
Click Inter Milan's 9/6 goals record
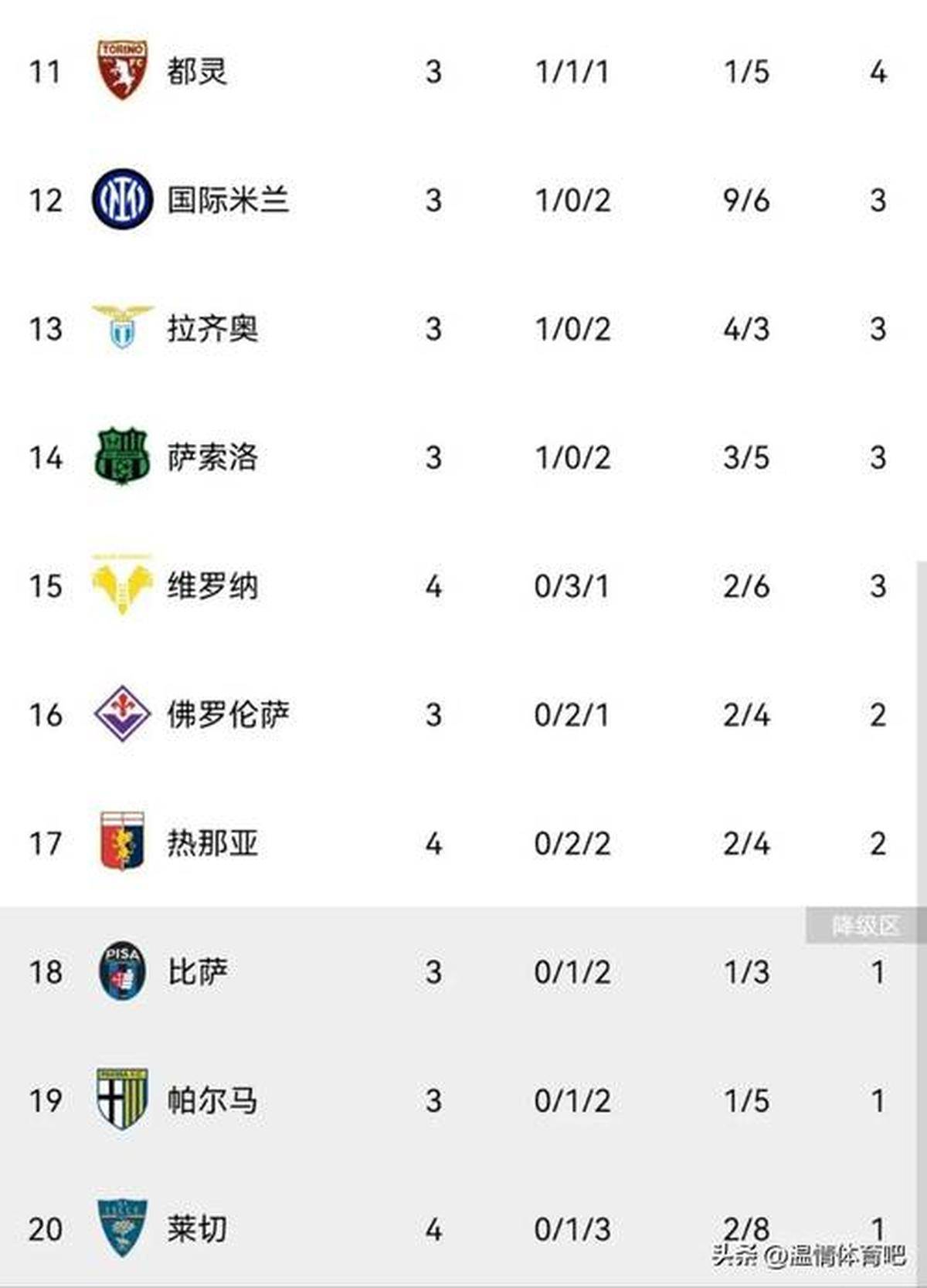coord(745,201)
